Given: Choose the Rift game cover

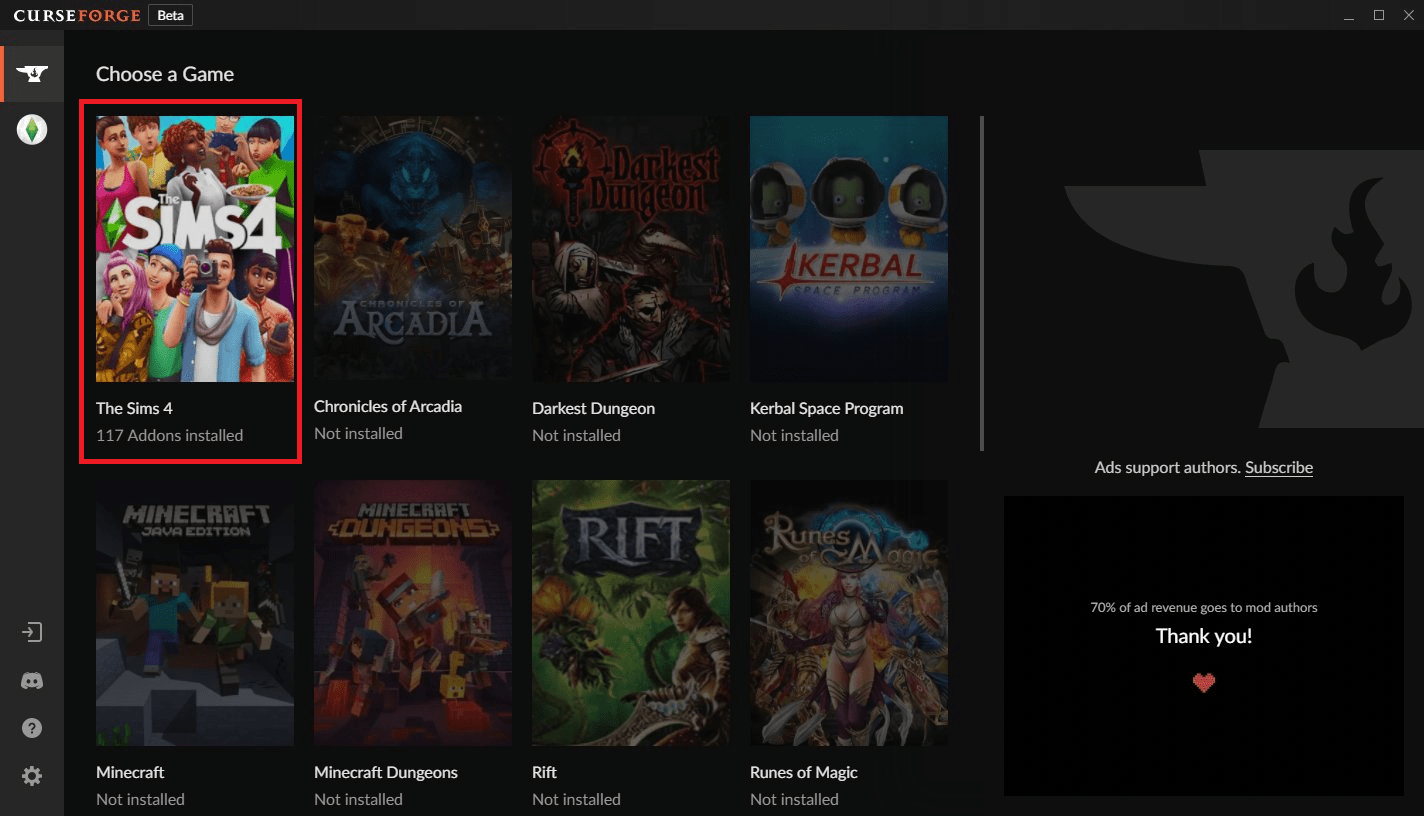Looking at the screenshot, I should [x=631, y=613].
